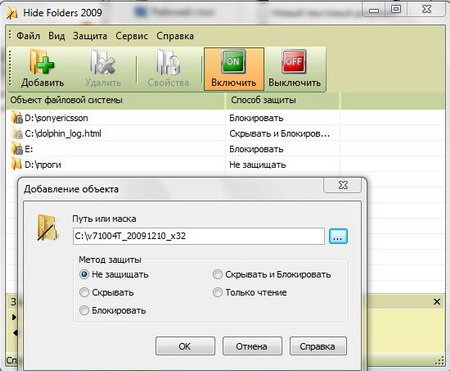This screenshot has height=371, width=450.
Task: Click the Добавить (Add) toolbar icon
Action: [42, 69]
